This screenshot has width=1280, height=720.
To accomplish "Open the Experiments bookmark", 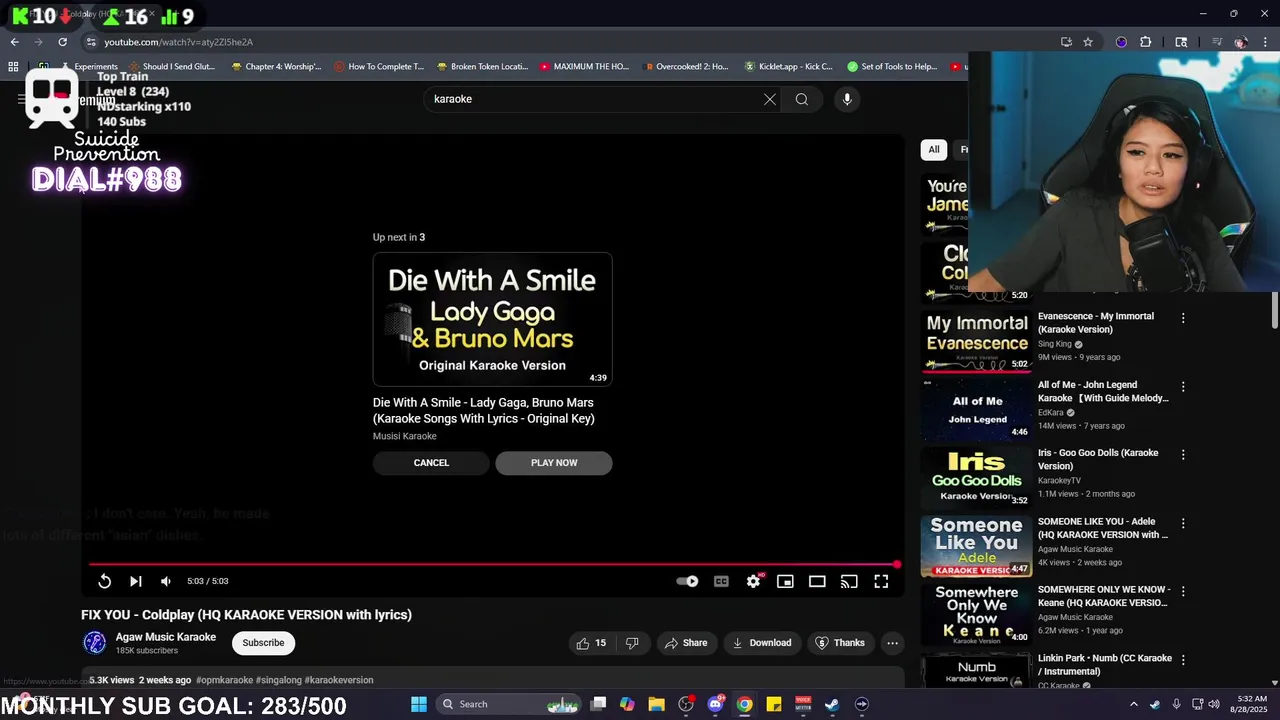I will pyautogui.click(x=89, y=67).
